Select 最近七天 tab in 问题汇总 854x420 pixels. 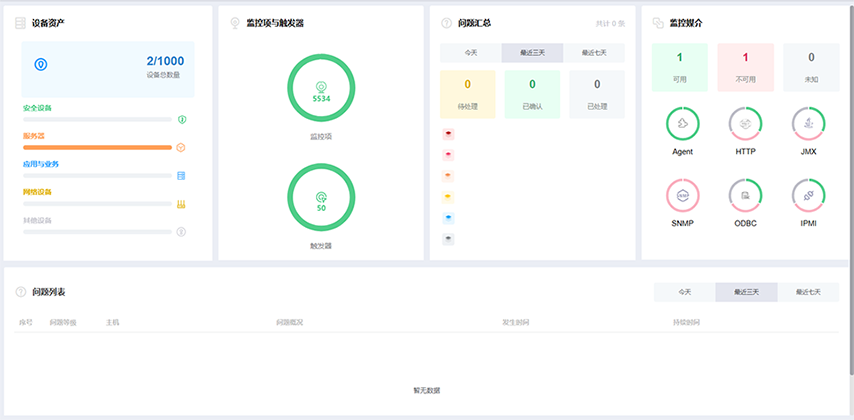click(x=594, y=53)
